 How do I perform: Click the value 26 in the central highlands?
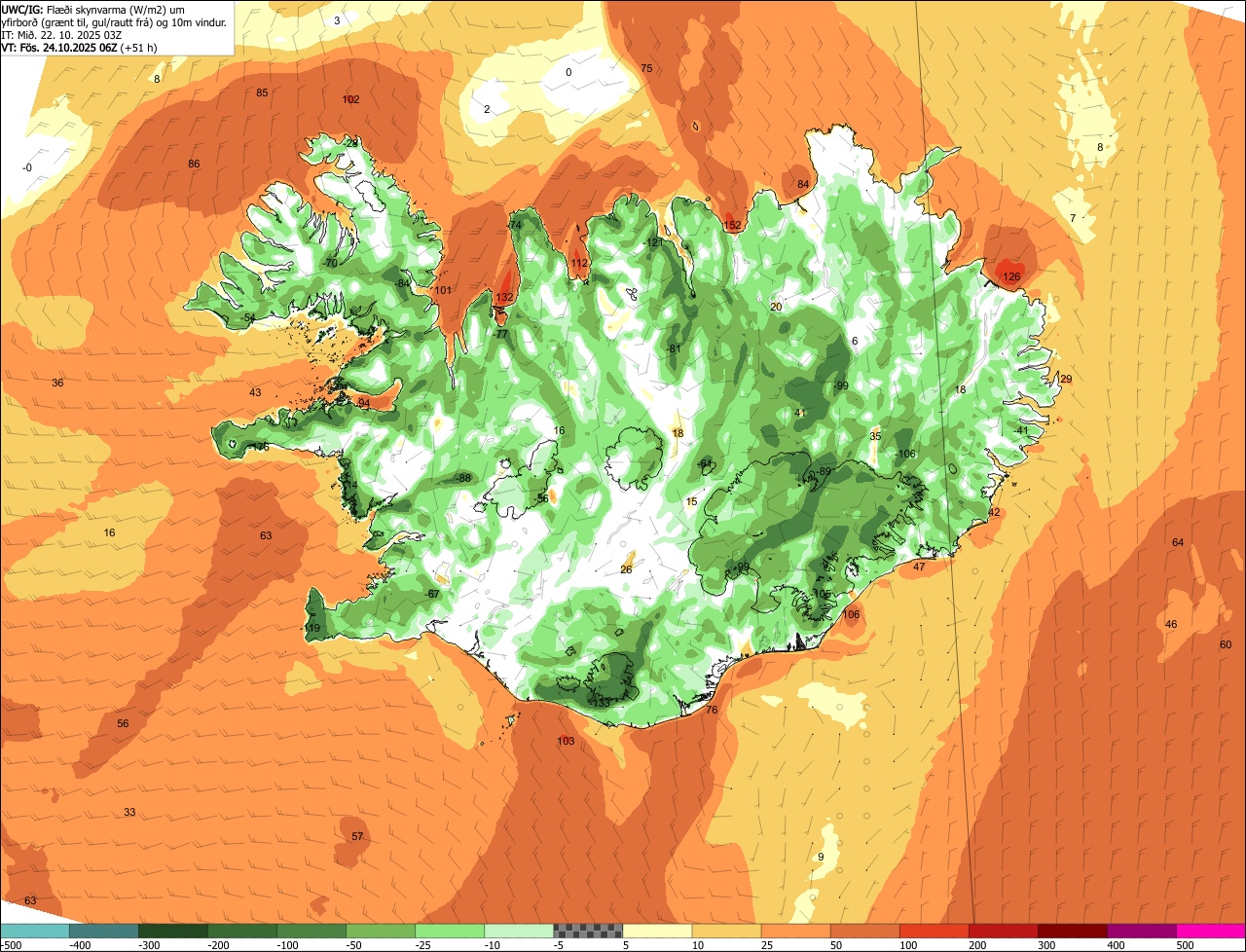point(626,570)
